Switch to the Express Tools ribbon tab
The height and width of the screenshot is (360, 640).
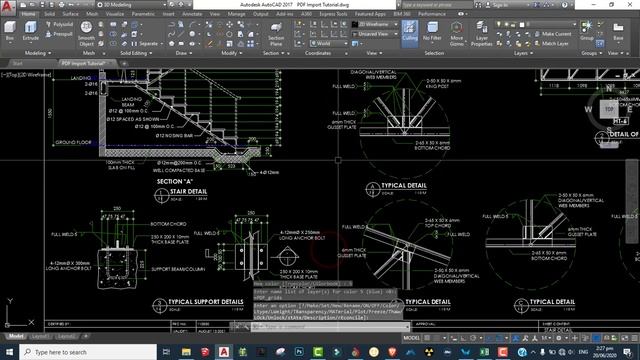click(333, 14)
